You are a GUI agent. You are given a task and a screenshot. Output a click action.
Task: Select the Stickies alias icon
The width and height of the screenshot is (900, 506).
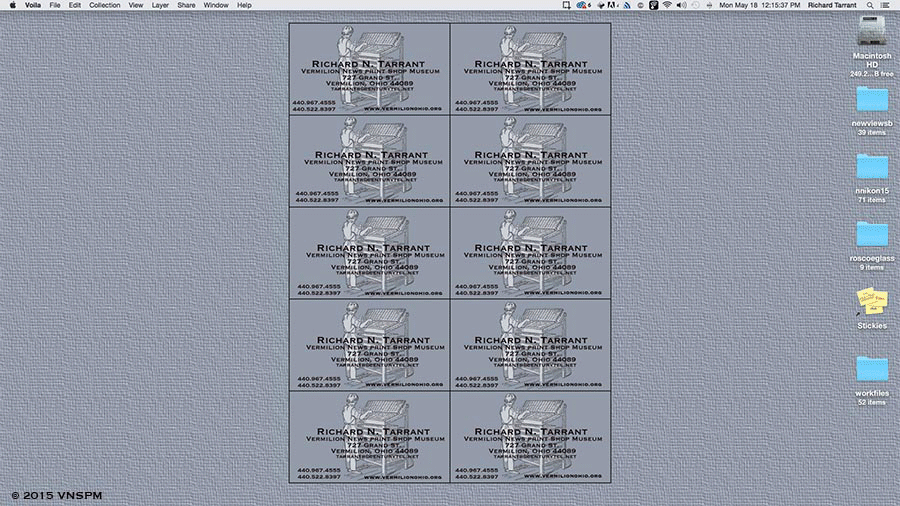point(872,301)
